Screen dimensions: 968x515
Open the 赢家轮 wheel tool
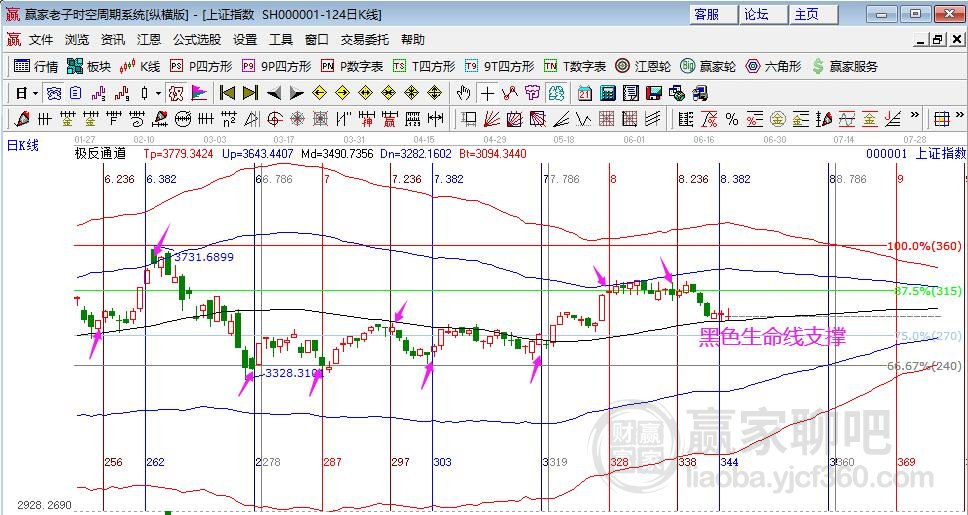(708, 66)
